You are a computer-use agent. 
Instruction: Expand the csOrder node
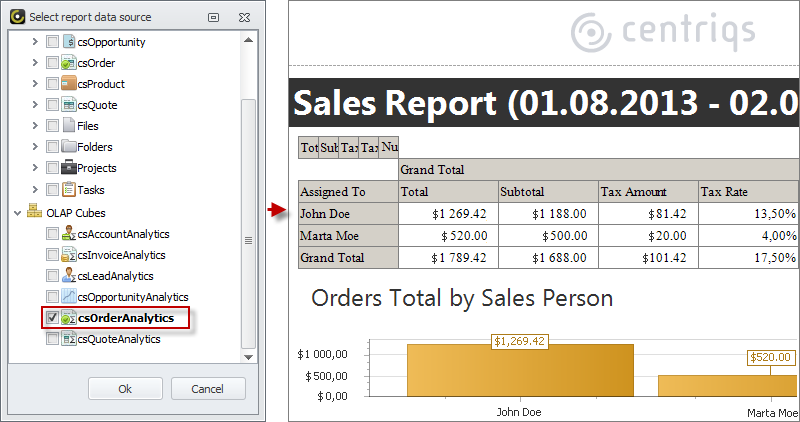pyautogui.click(x=35, y=62)
